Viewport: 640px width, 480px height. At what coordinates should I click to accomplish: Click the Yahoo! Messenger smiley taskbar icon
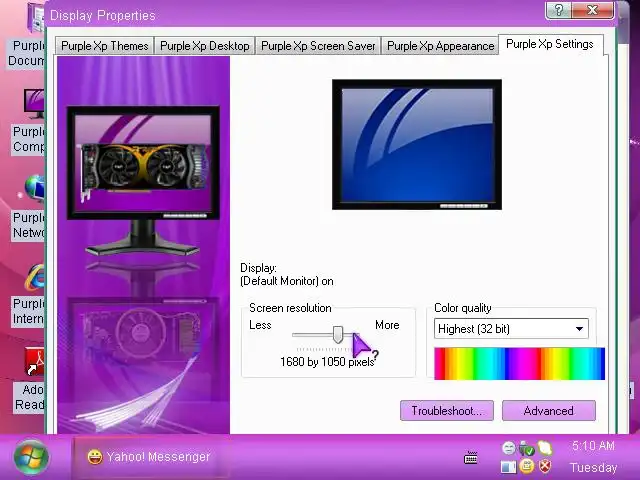point(95,457)
